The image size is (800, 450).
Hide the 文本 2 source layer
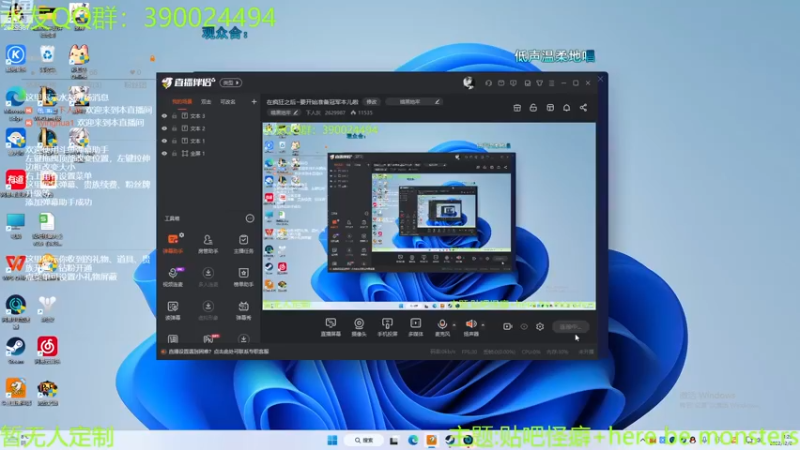pos(164,129)
